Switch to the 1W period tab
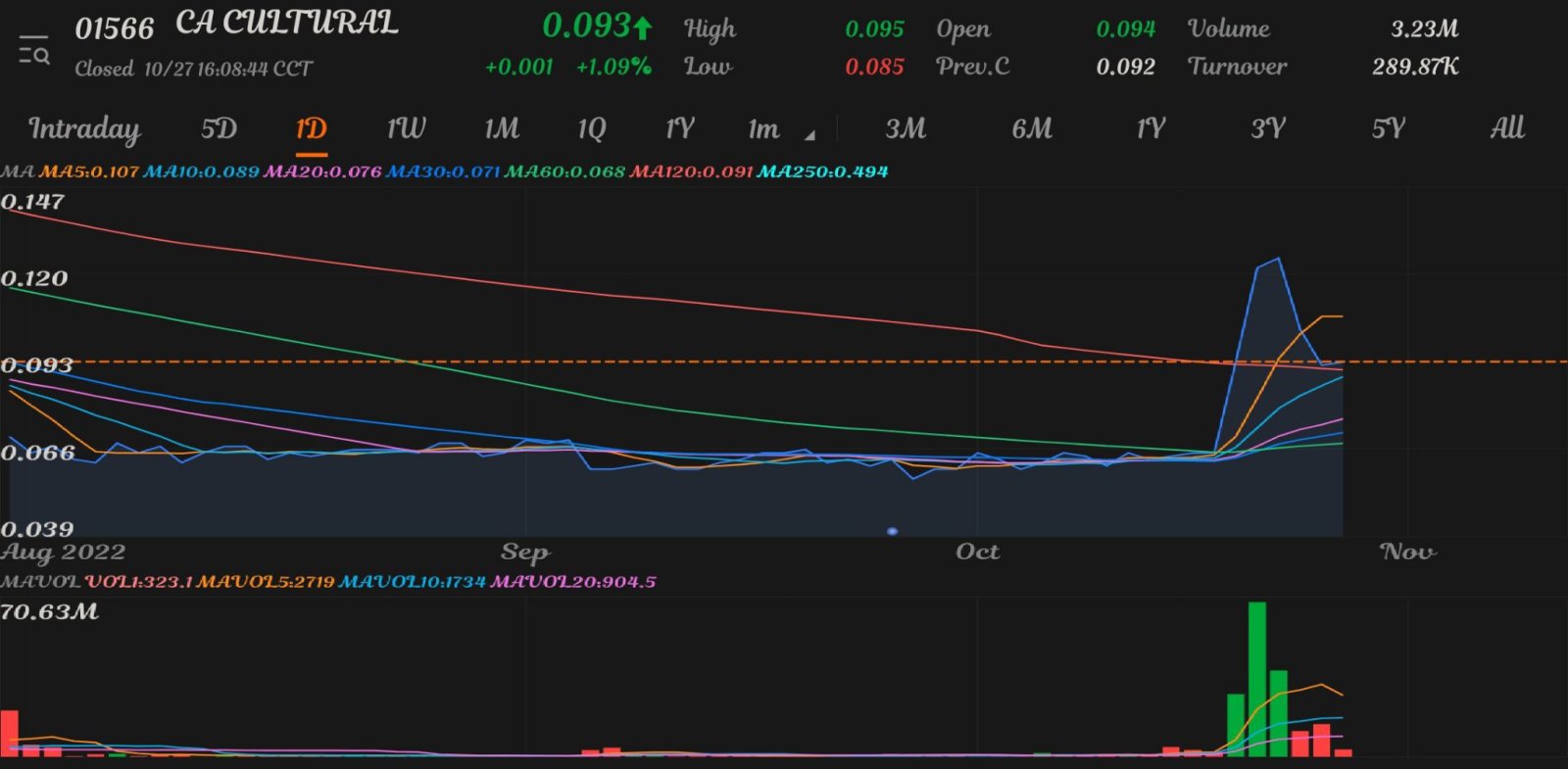 pyautogui.click(x=406, y=128)
